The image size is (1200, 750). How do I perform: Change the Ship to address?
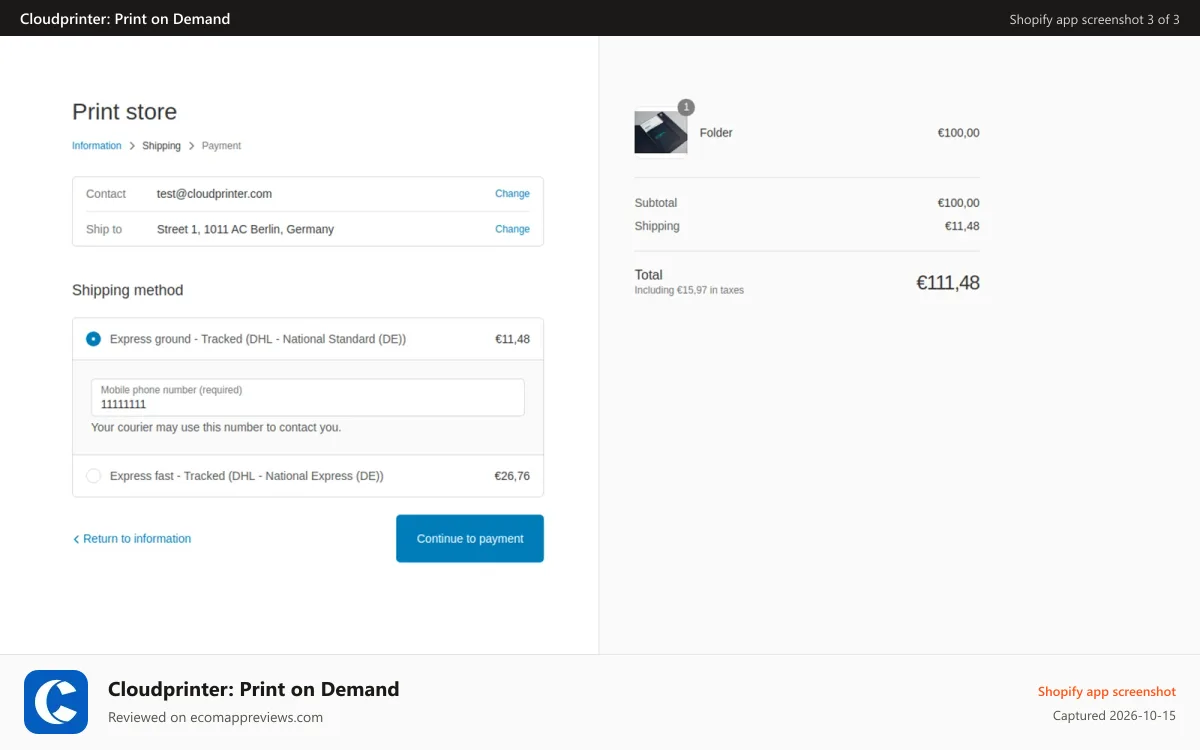[512, 229]
